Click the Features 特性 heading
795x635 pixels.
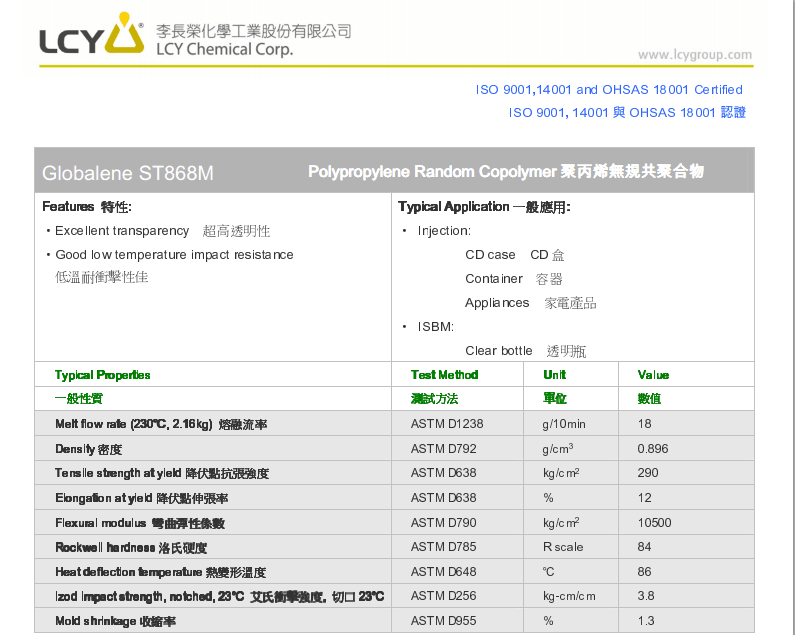pyautogui.click(x=87, y=207)
